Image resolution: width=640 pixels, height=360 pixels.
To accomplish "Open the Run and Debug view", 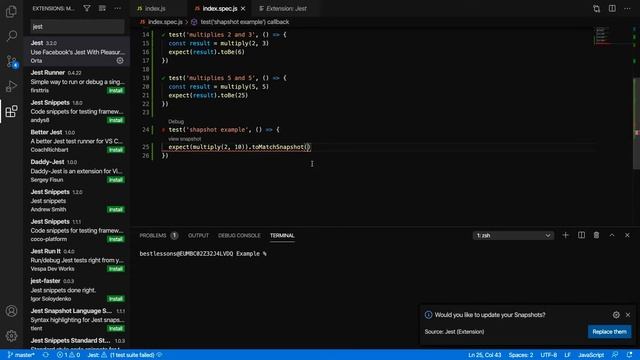I will (11, 86).
